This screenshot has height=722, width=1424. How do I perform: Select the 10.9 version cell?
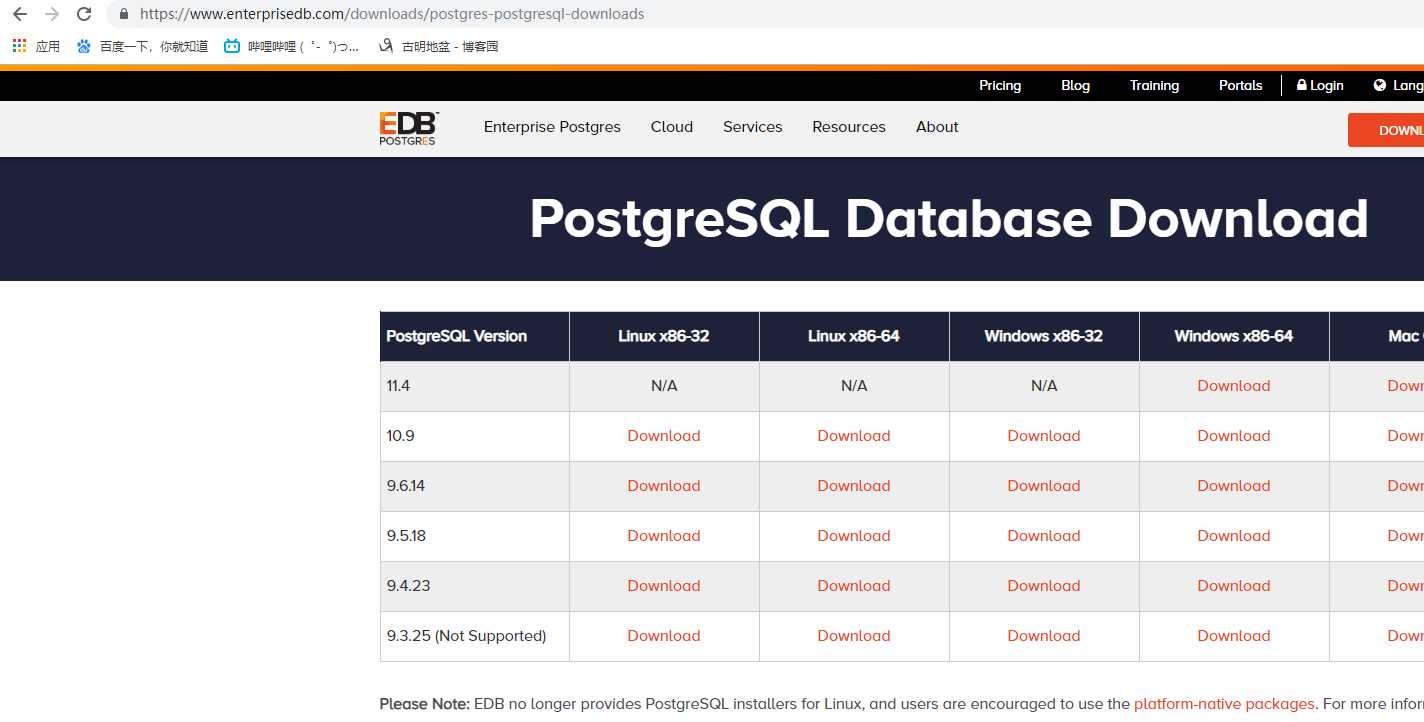coord(475,436)
